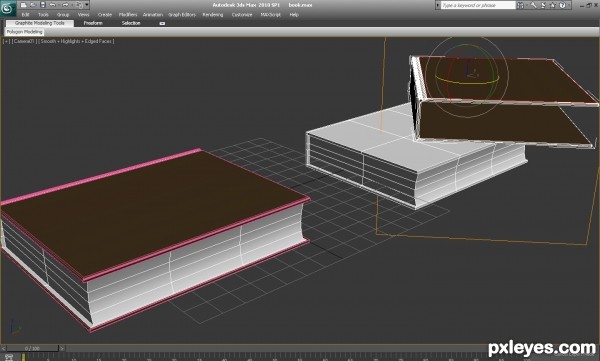600x361 pixels.
Task: Click the New Scene icon in quick access toolbar
Action: pyautogui.click(x=24, y=5)
